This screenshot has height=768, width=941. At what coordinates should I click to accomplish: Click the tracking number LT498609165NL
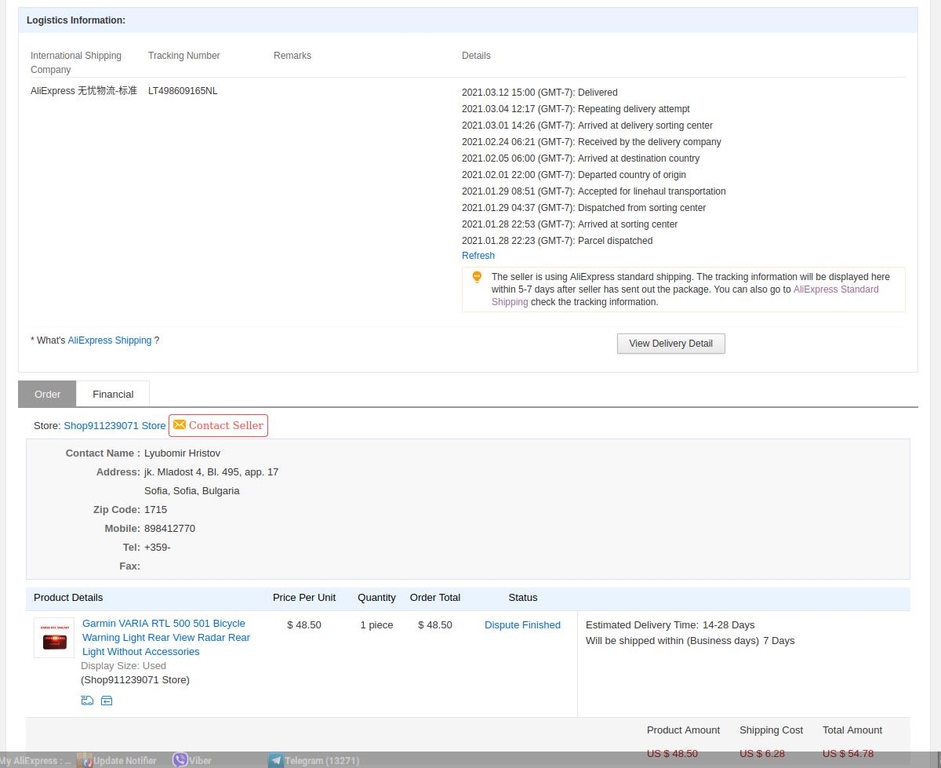(183, 91)
